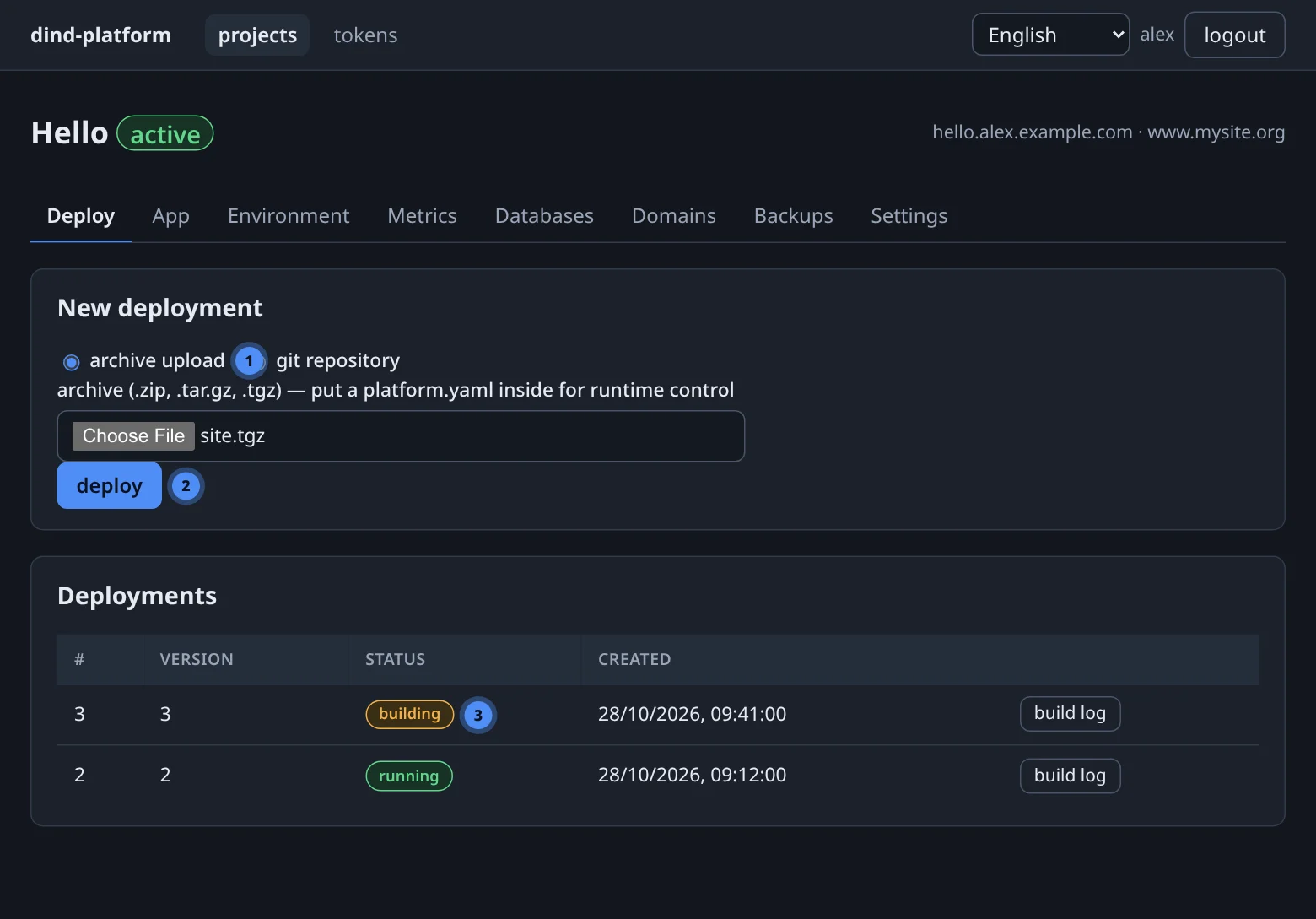Open the Databases tab
1316x919 pixels.
544,216
